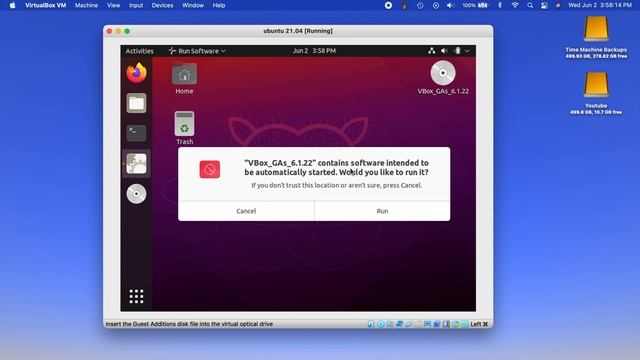Click the Time Machine menu bar icon
Screen dimensions: 640x360
pyautogui.click(x=420, y=5)
